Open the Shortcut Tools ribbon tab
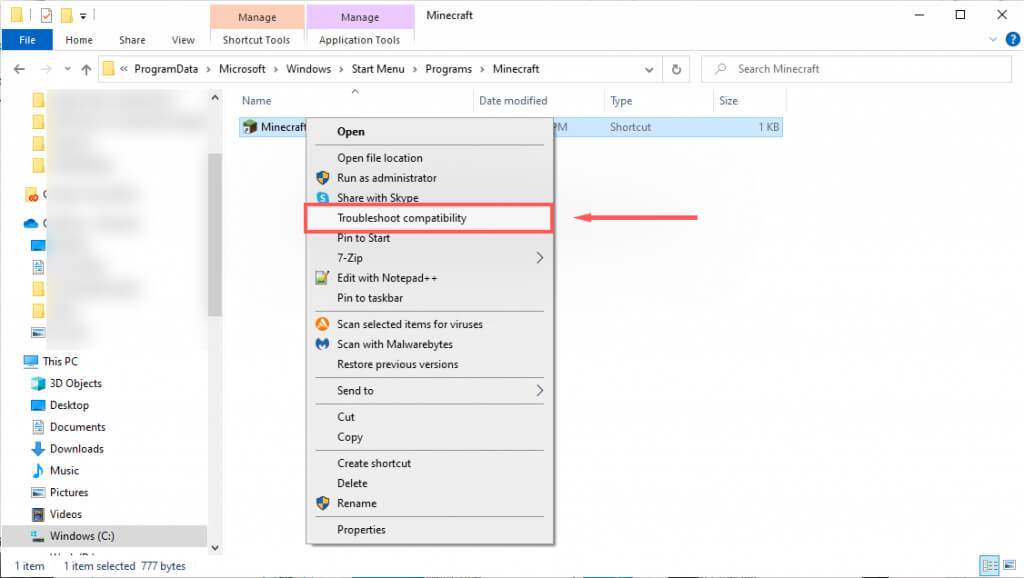Image resolution: width=1024 pixels, height=578 pixels. 256,40
